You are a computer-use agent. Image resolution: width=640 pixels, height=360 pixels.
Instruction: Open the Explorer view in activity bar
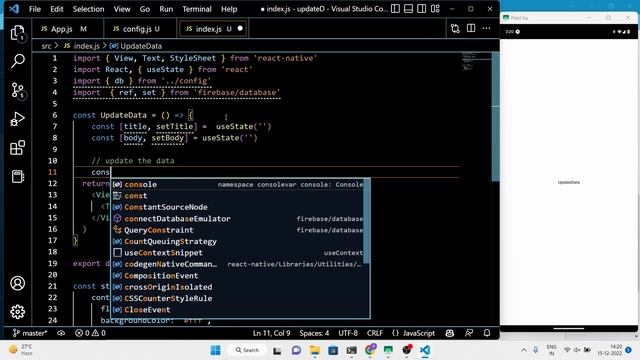18,33
